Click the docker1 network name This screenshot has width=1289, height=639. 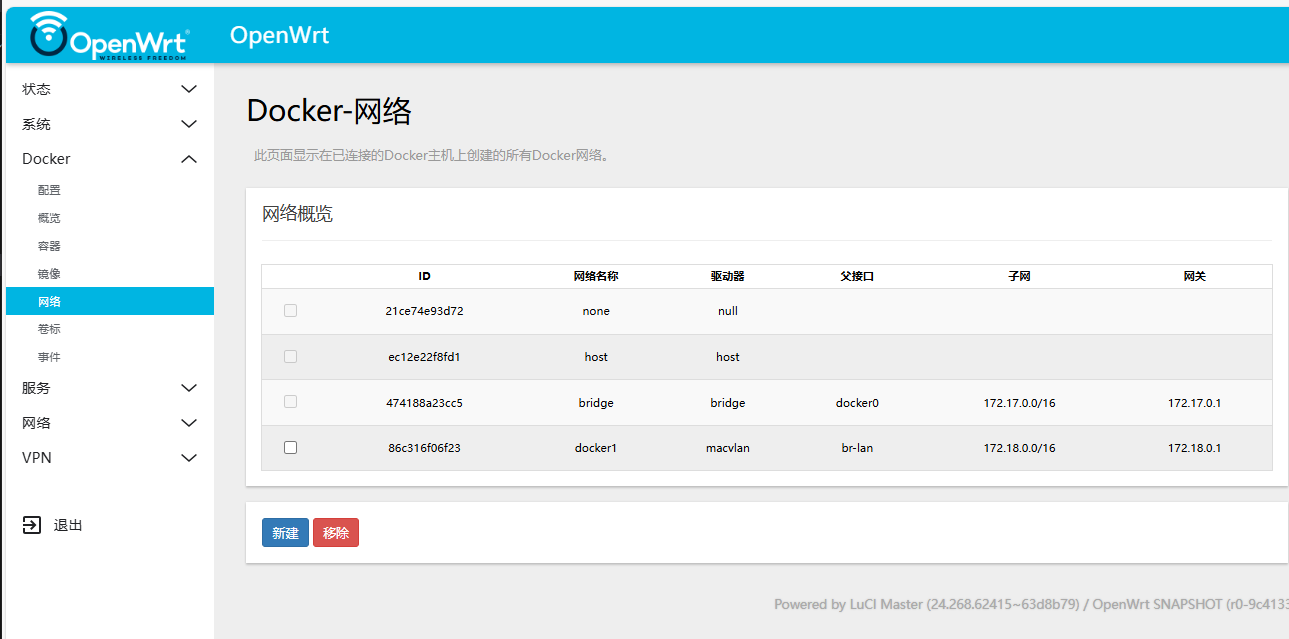tap(596, 448)
